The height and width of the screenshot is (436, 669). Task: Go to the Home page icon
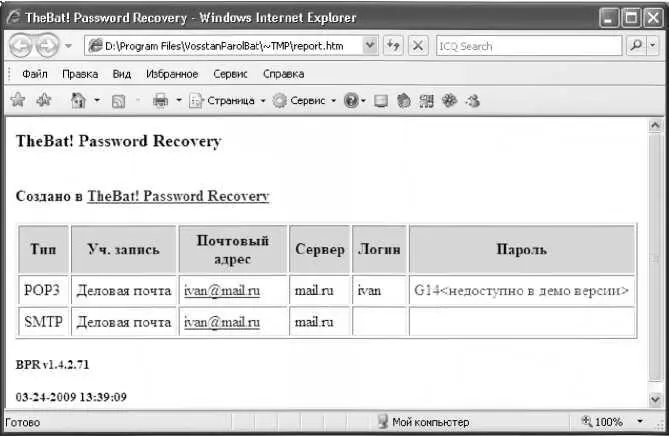point(78,101)
